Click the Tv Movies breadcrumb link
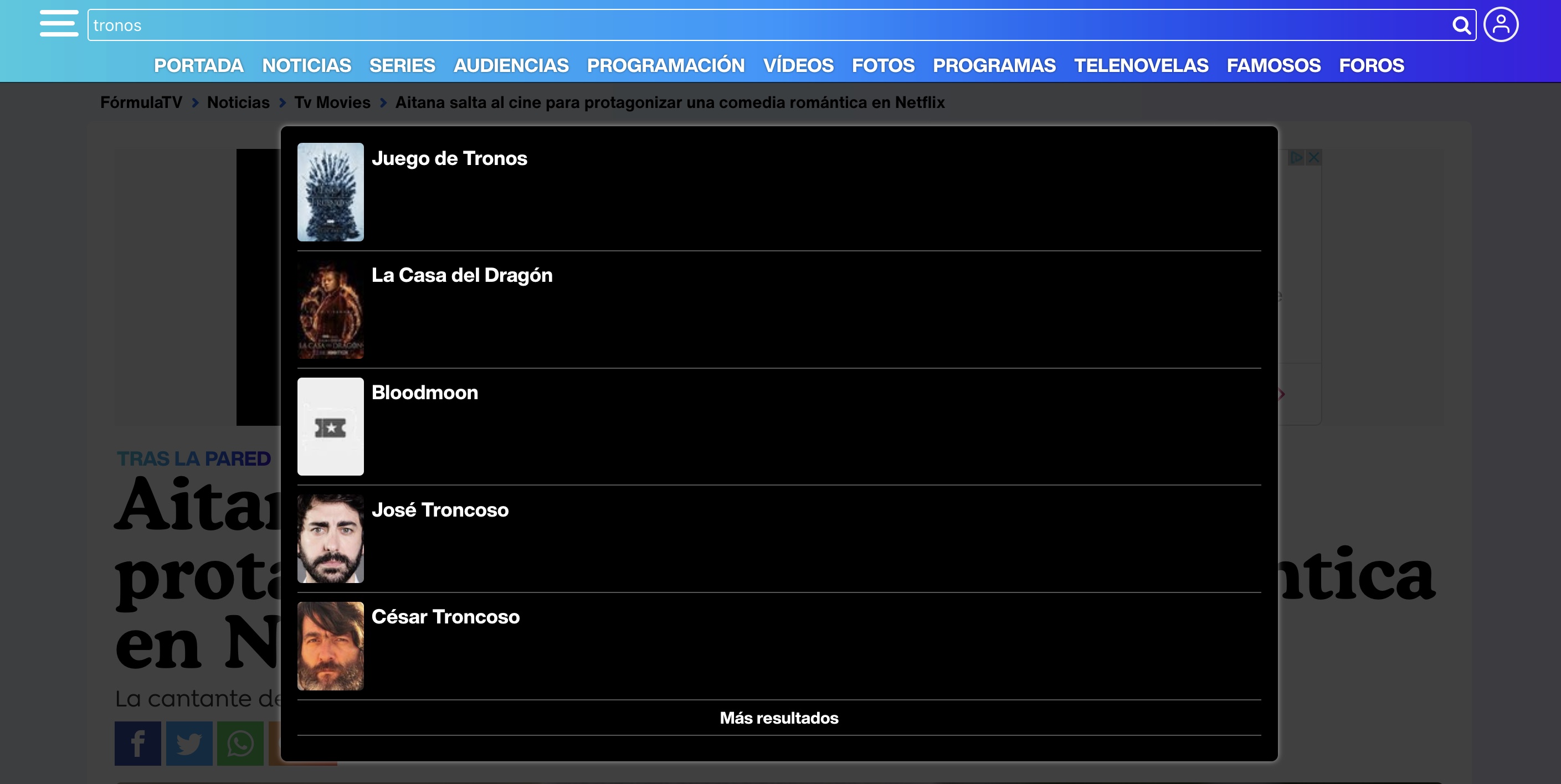The width and height of the screenshot is (1561, 784). 333,102
